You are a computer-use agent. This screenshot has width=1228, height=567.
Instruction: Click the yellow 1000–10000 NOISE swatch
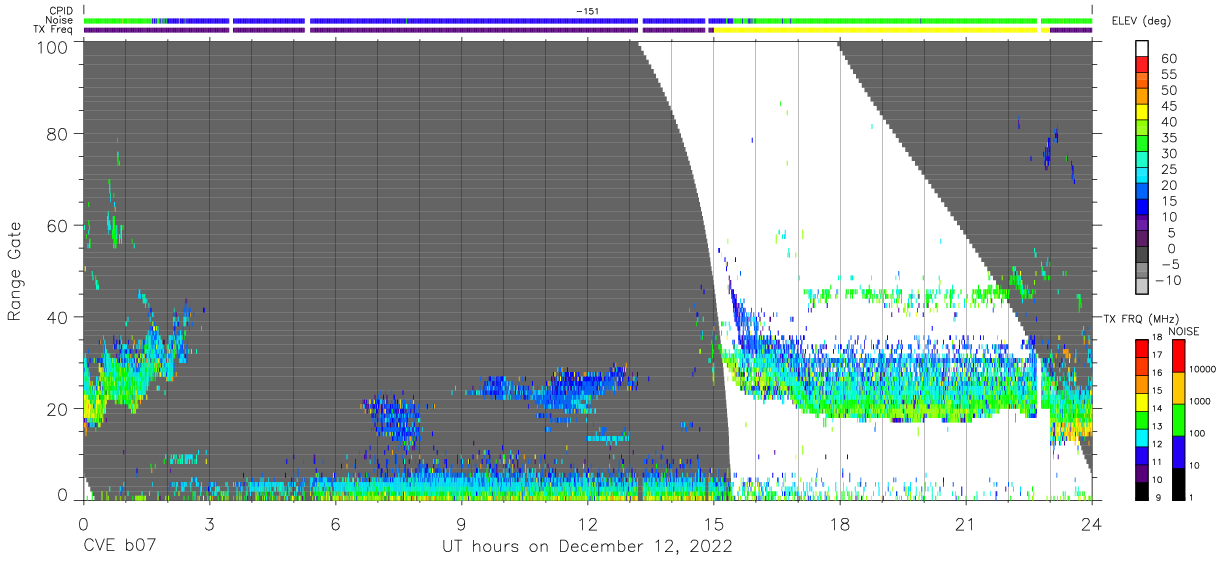click(x=1178, y=388)
